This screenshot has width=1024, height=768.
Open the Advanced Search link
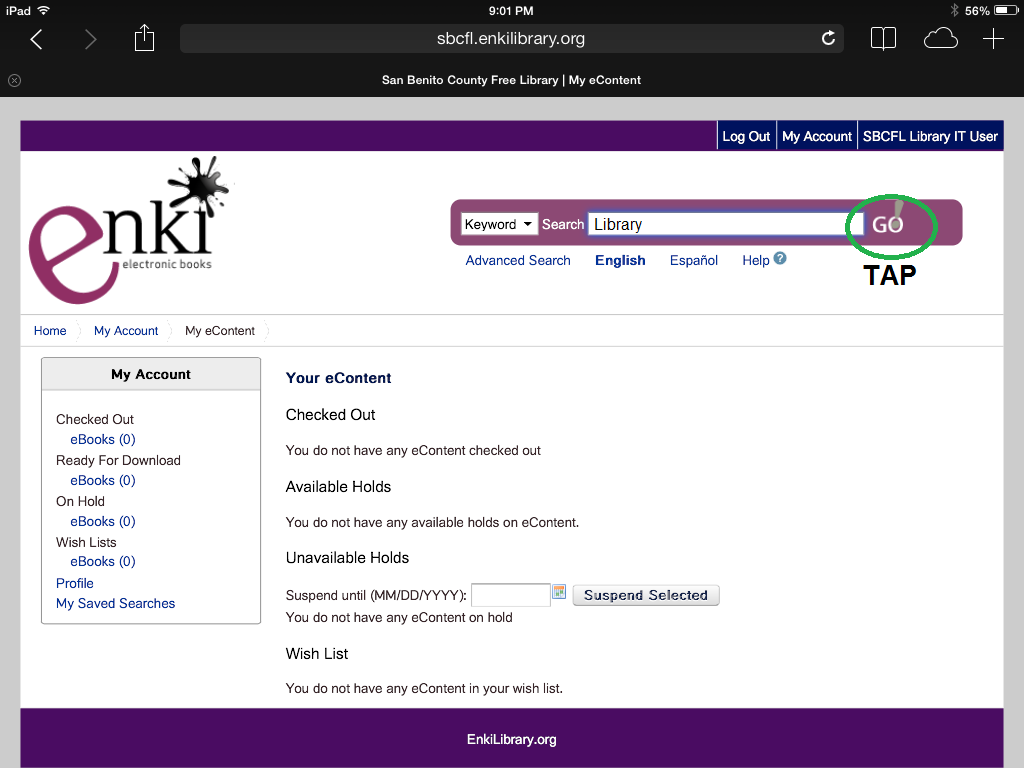pyautogui.click(x=518, y=260)
